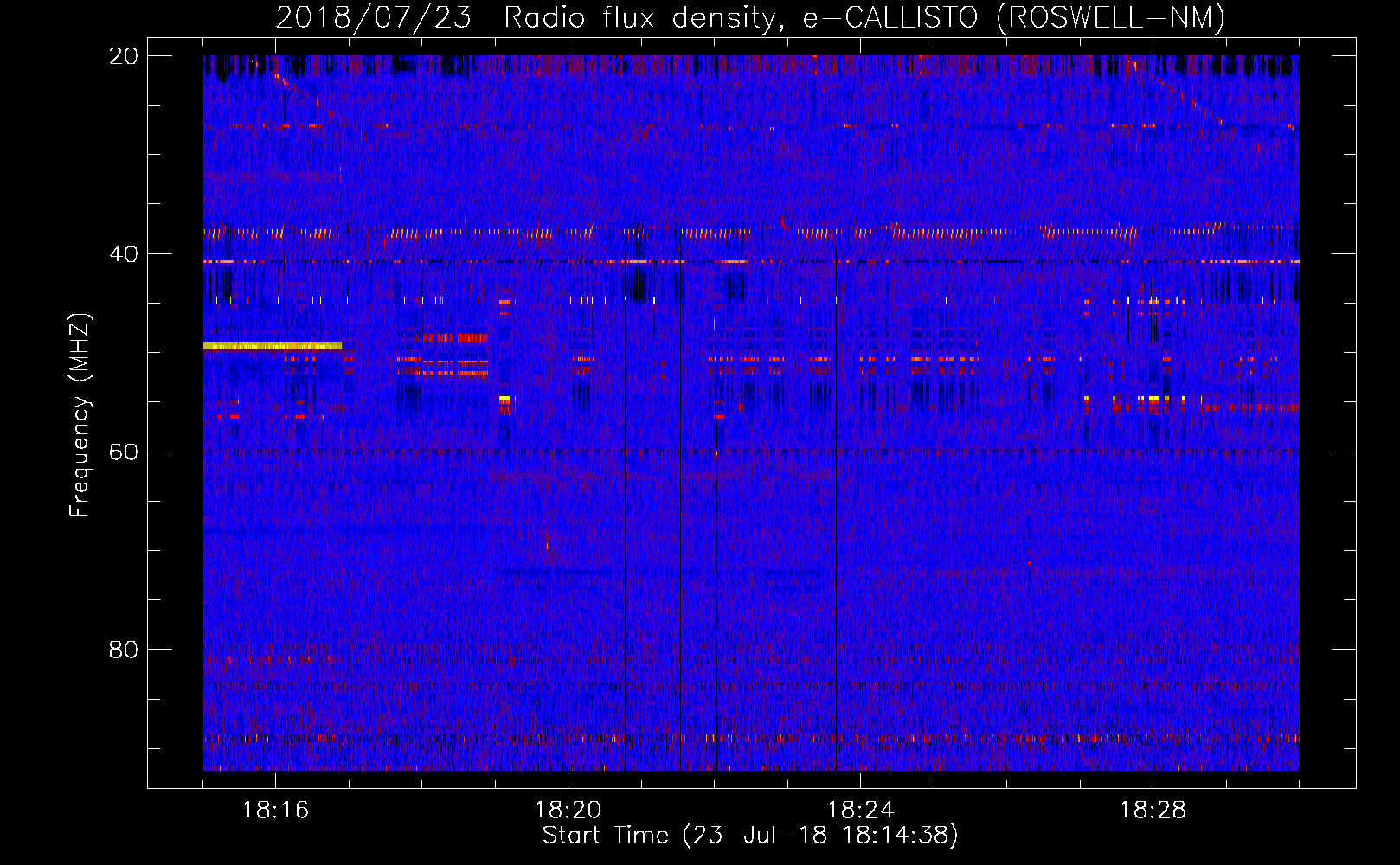Click the '18:16' time tick label

click(275, 811)
